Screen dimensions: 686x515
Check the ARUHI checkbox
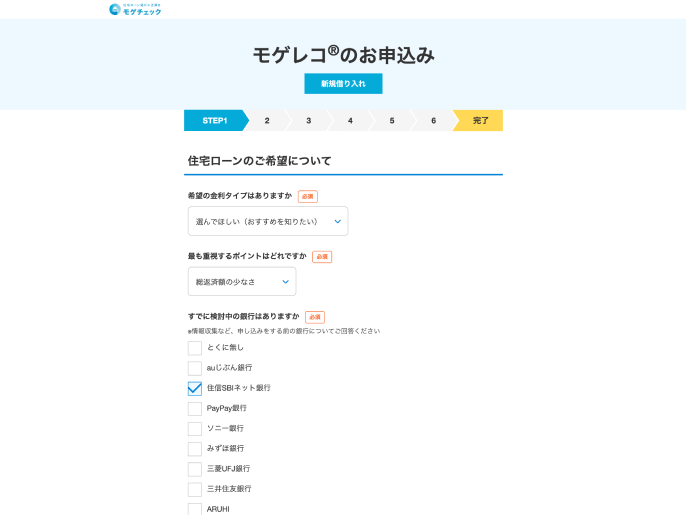pyautogui.click(x=195, y=509)
